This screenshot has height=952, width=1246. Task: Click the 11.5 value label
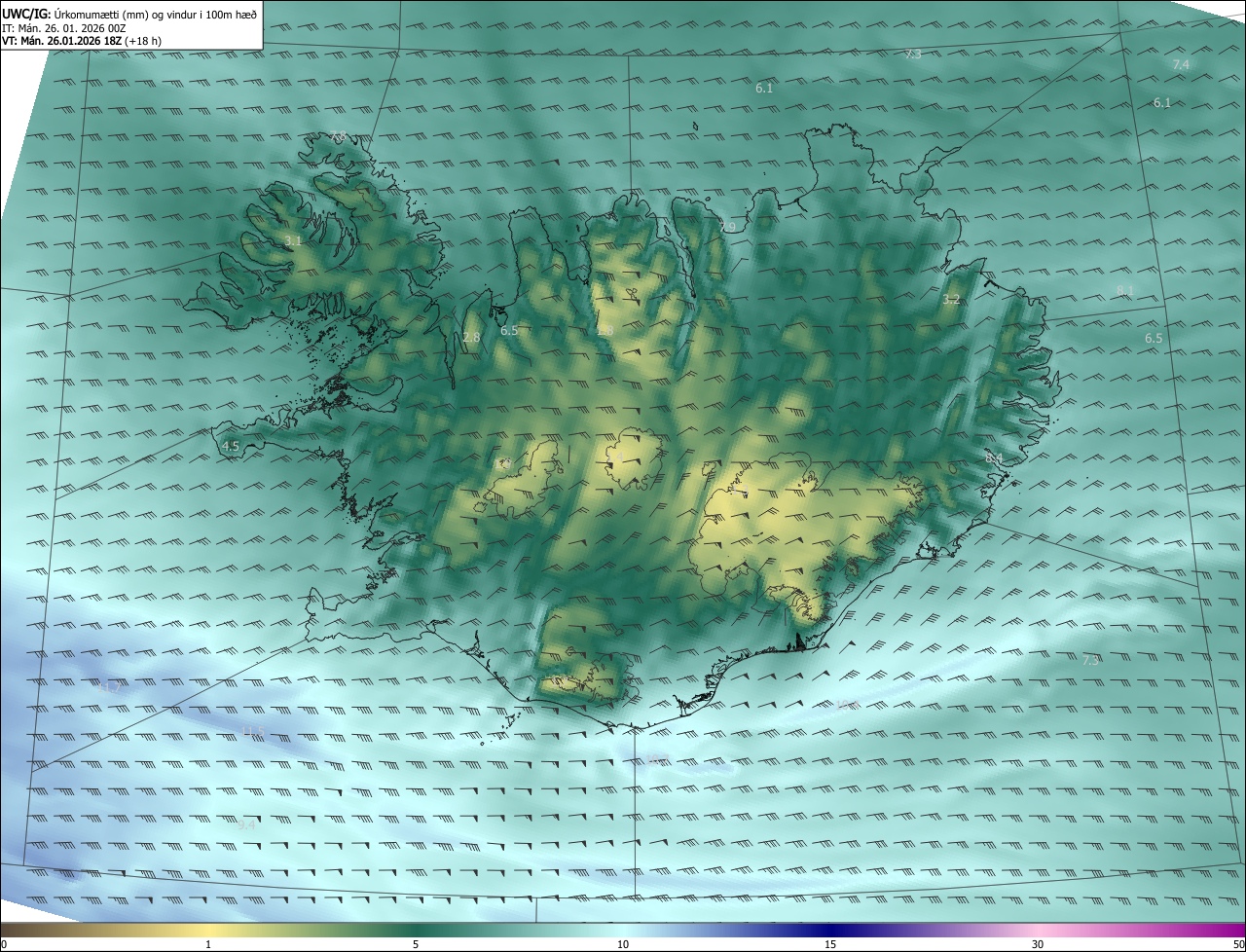254,730
